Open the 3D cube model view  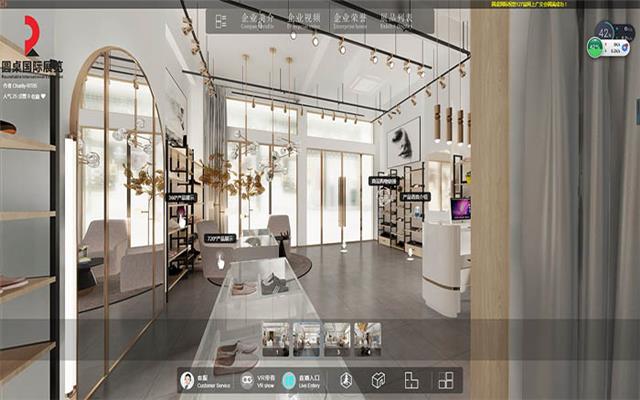pyautogui.click(x=378, y=380)
